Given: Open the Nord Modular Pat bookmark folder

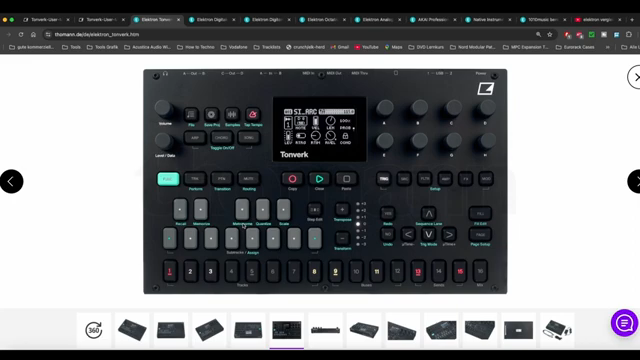Looking at the screenshot, I should tap(473, 47).
